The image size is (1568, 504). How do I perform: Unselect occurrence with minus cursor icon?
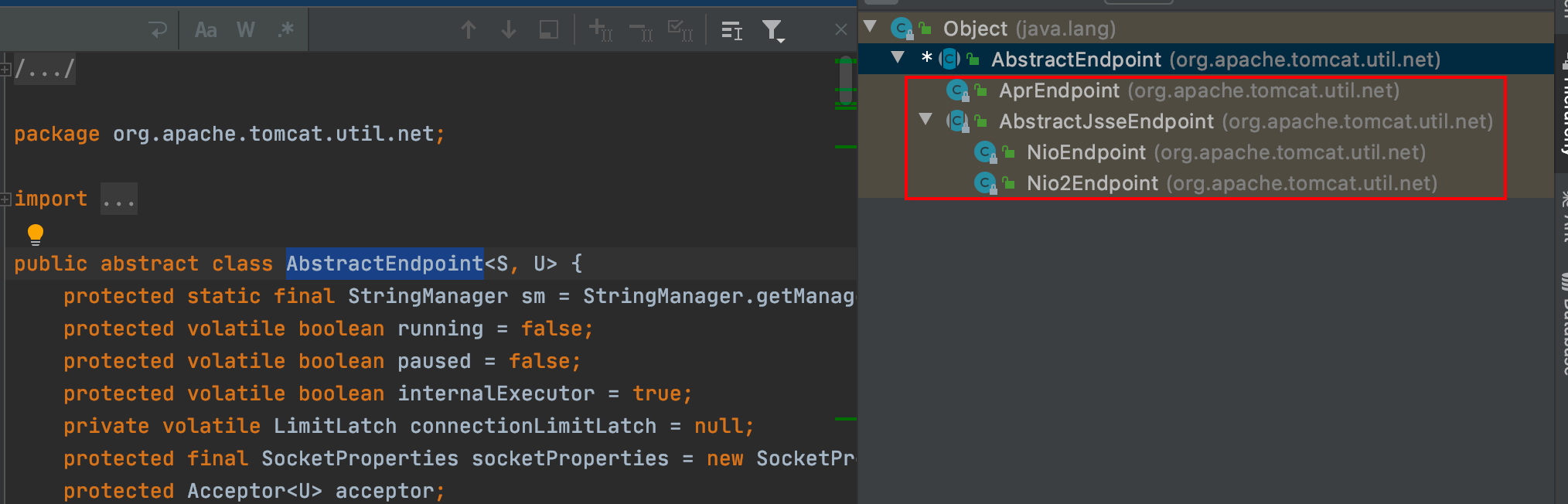click(x=641, y=30)
